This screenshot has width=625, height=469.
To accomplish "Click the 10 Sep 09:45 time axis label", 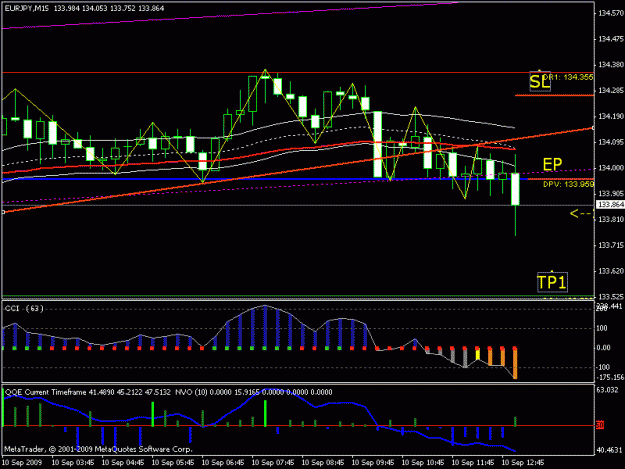I will point(373,463).
